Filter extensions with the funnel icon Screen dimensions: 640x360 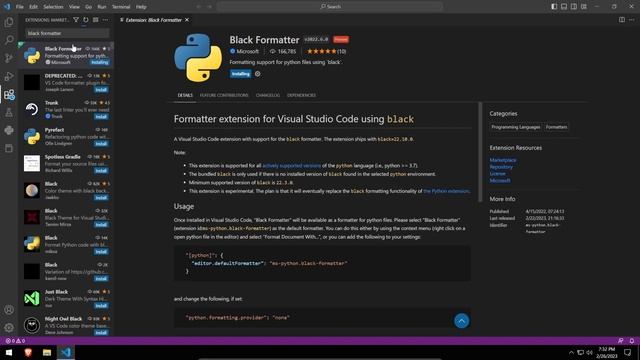point(76,20)
